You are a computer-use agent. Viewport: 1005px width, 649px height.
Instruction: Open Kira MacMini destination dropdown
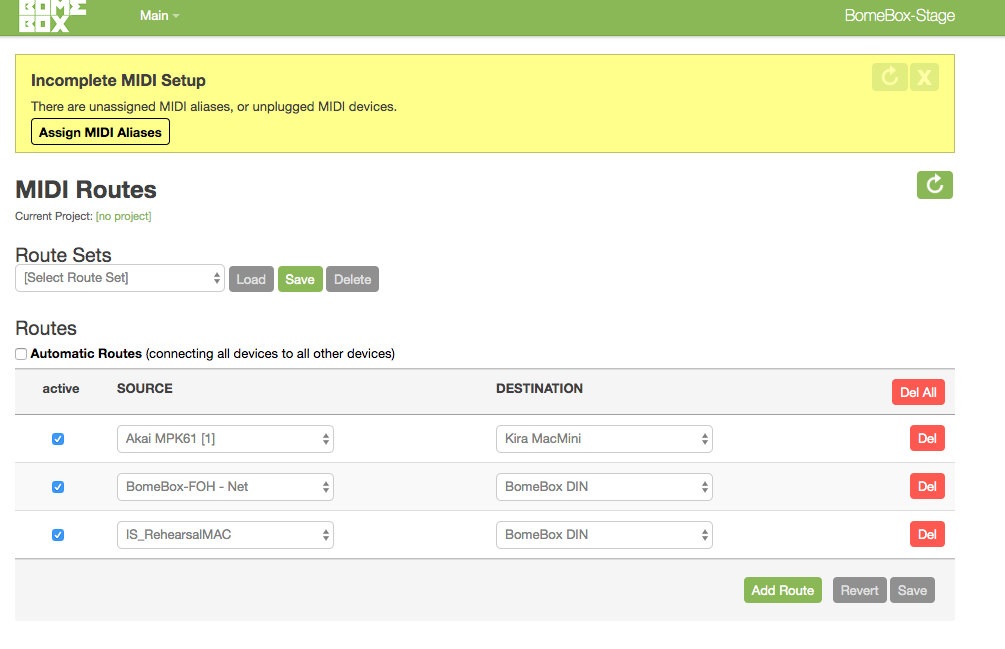[604, 439]
